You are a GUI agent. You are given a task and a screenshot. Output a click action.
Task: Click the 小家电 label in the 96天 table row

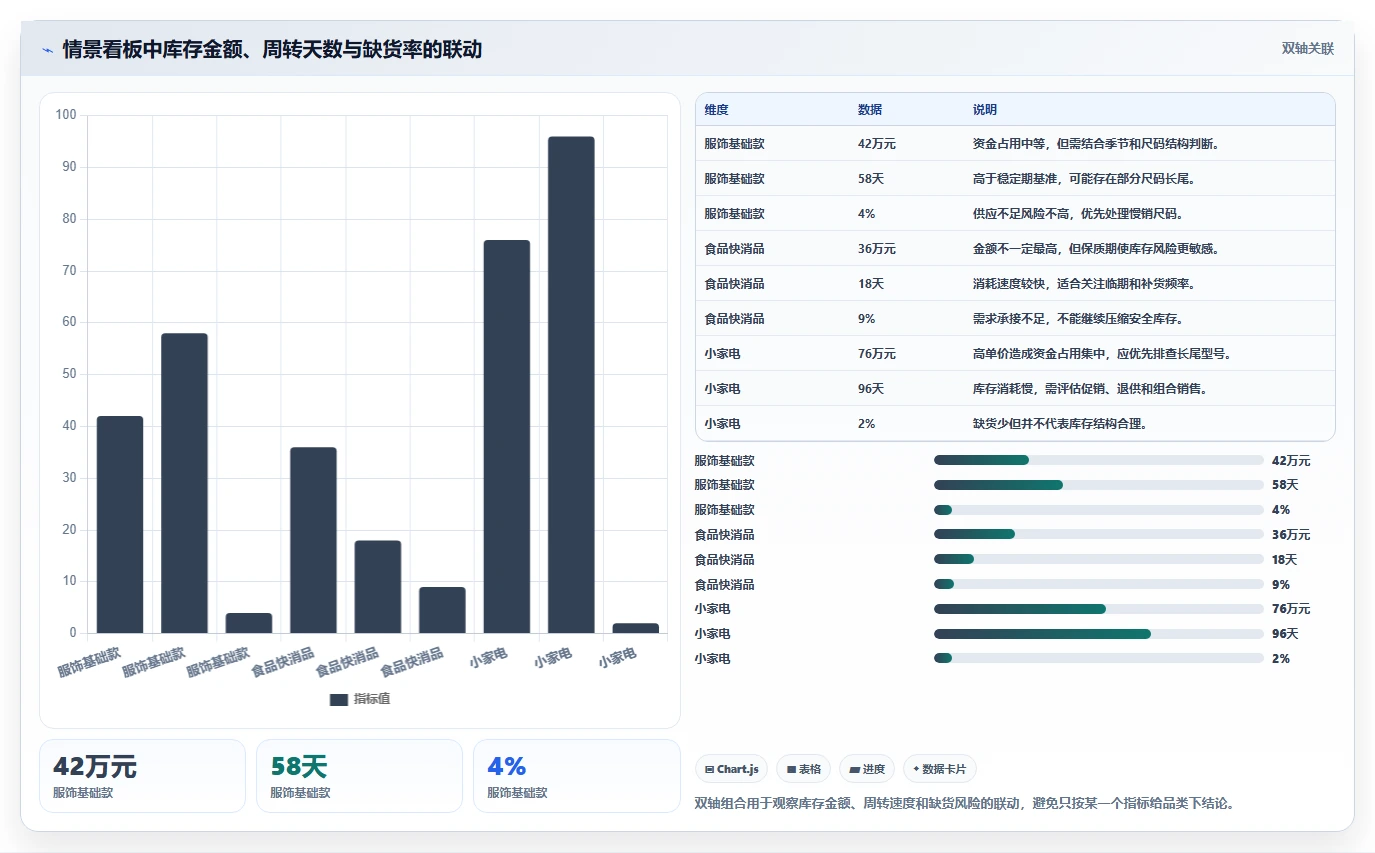(x=722, y=389)
